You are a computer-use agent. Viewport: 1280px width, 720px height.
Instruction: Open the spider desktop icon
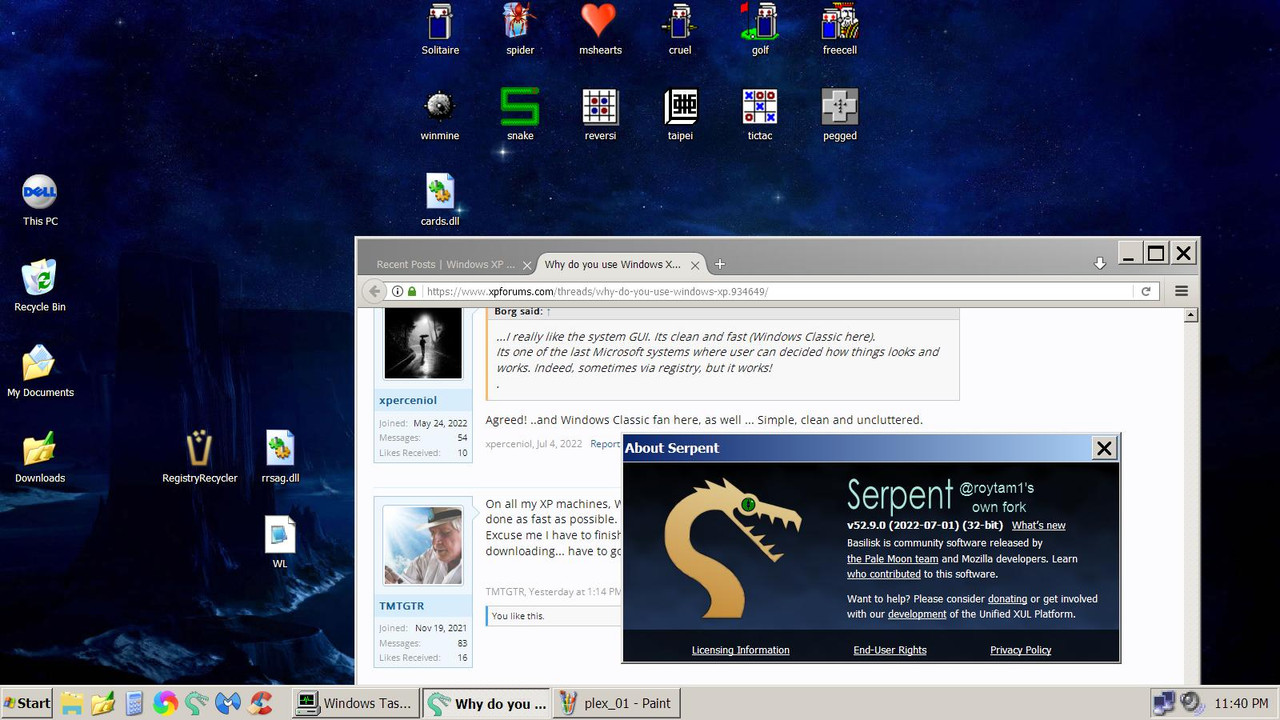tap(520, 30)
